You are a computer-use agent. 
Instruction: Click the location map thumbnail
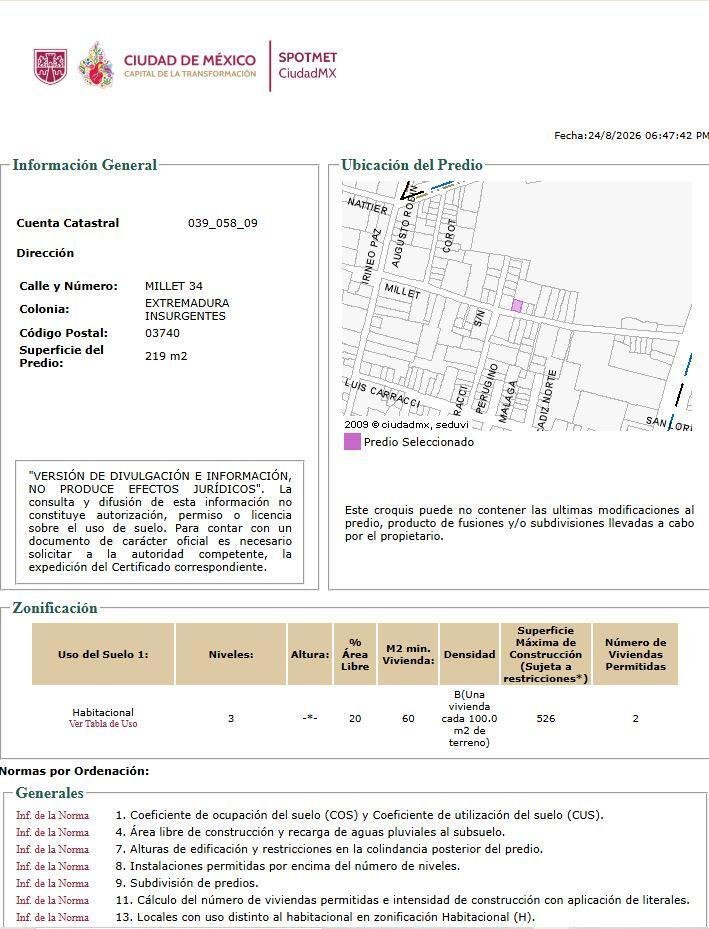[x=516, y=306]
